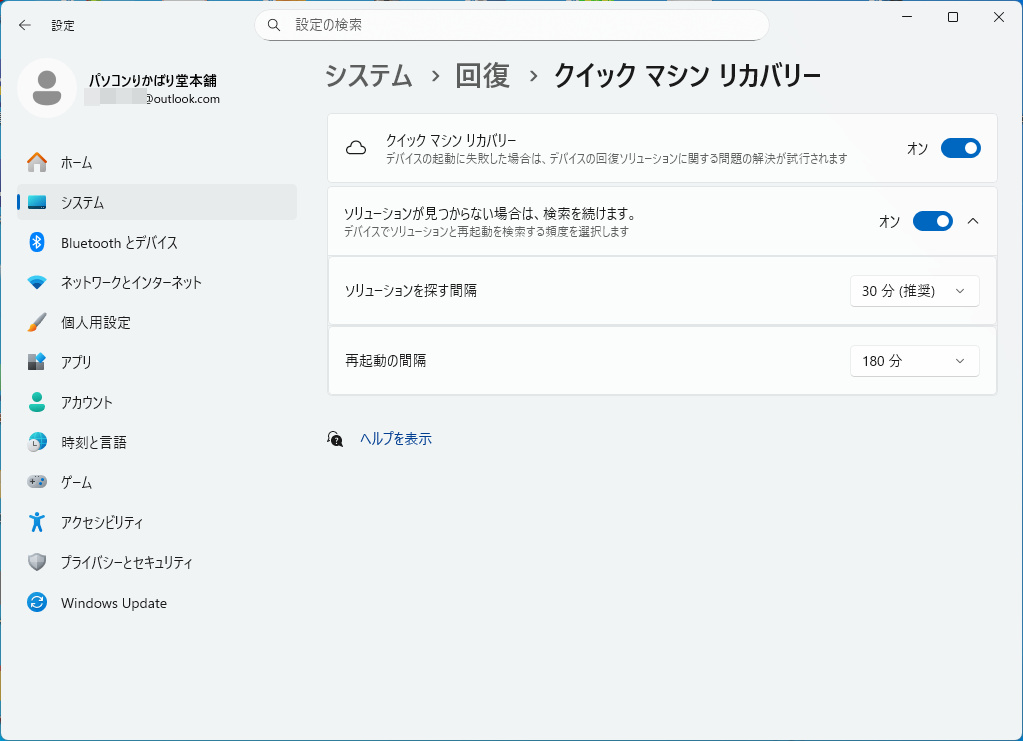
Task: Select the アプリ icon in sidebar
Action: click(37, 362)
